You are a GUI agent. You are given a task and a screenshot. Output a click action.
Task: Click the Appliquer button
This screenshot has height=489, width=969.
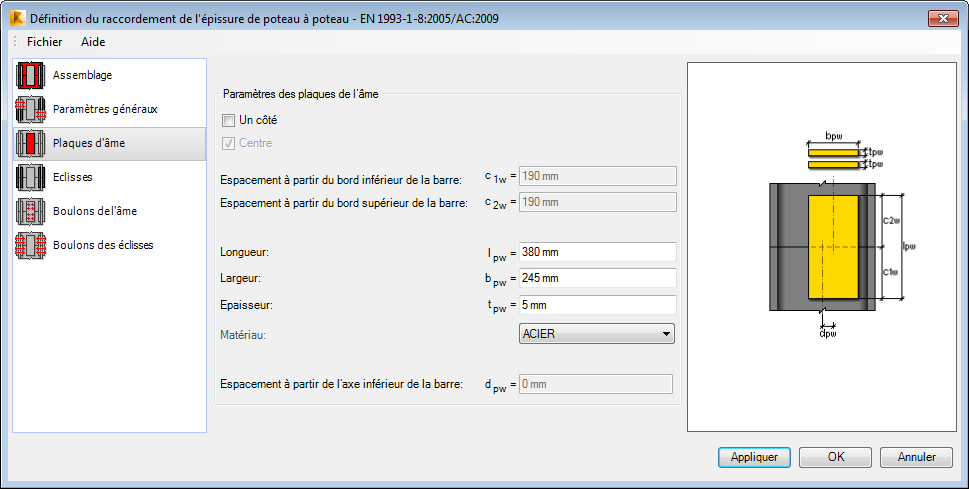coord(754,457)
